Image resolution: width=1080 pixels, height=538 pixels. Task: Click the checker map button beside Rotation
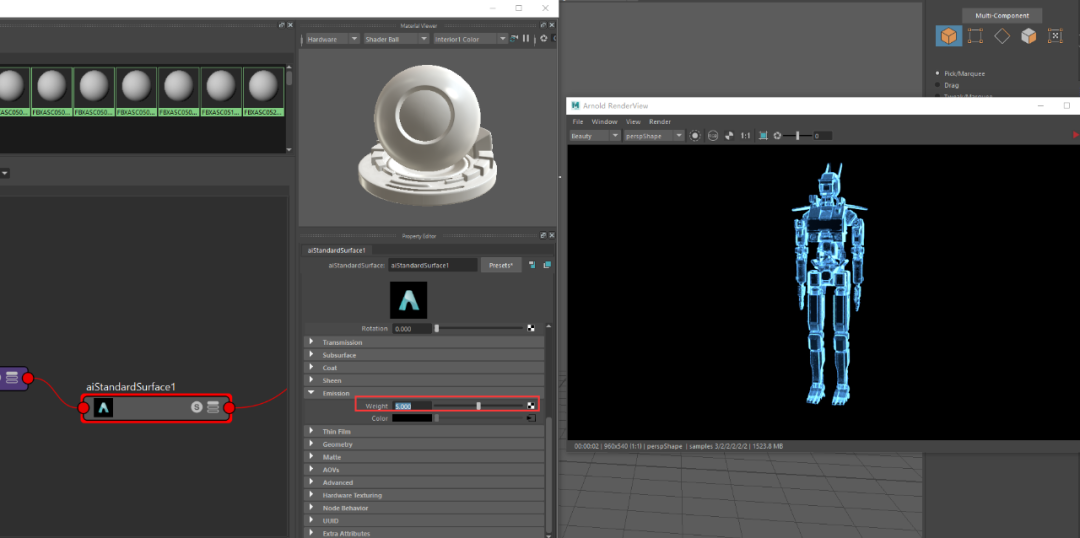click(531, 328)
